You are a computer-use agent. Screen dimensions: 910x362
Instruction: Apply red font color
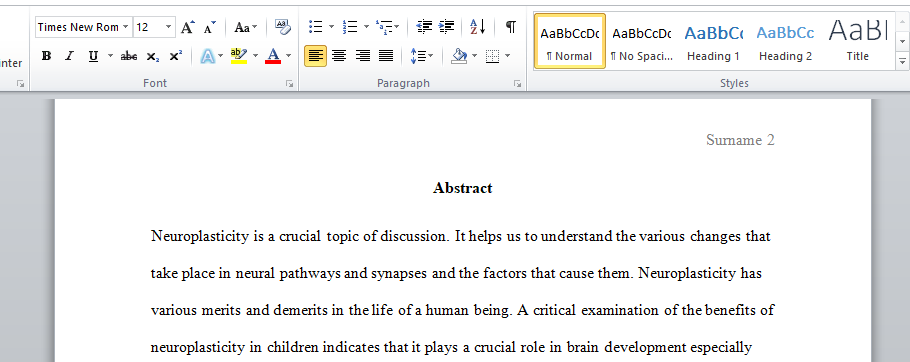click(x=273, y=56)
